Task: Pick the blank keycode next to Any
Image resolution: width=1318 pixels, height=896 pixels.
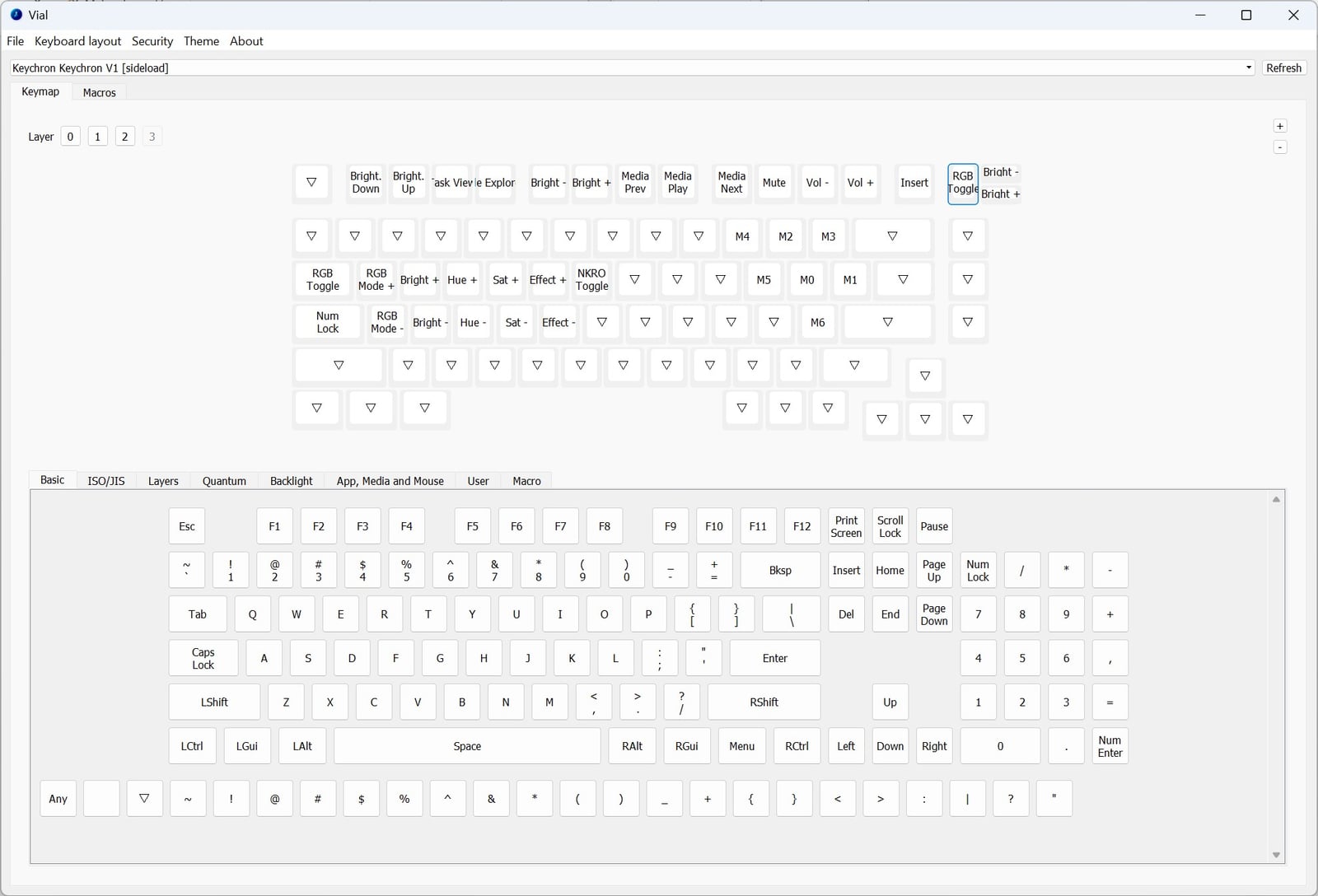Action: 101,799
